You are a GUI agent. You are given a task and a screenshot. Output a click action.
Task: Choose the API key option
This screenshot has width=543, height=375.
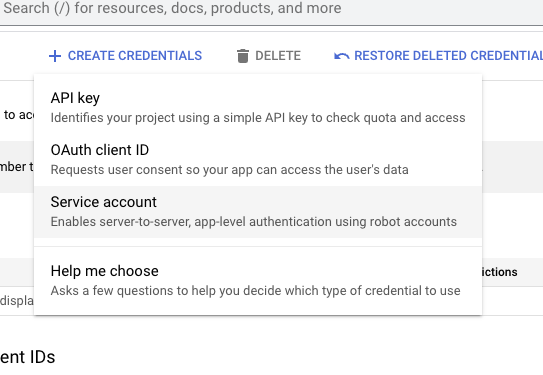click(258, 108)
